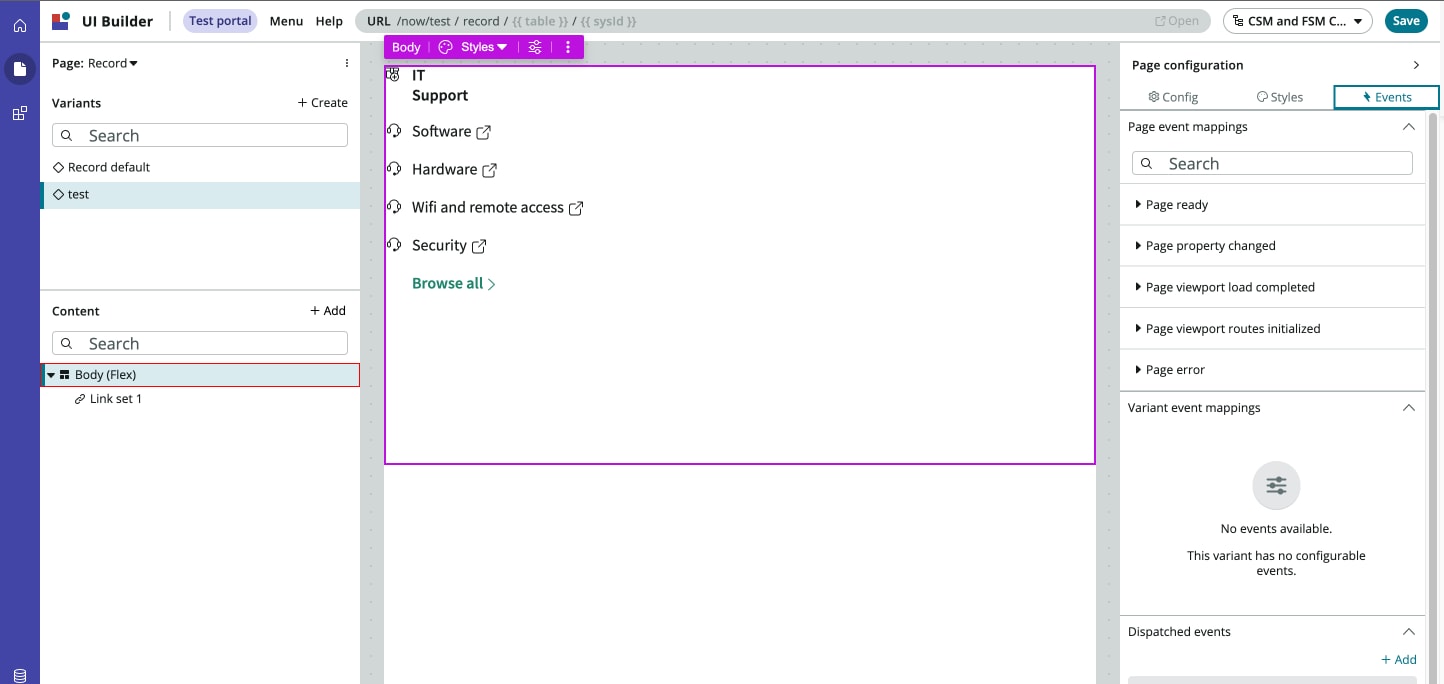This screenshot has height=684, width=1444.
Task: Collapse the Variant event mappings section
Action: tap(1408, 408)
